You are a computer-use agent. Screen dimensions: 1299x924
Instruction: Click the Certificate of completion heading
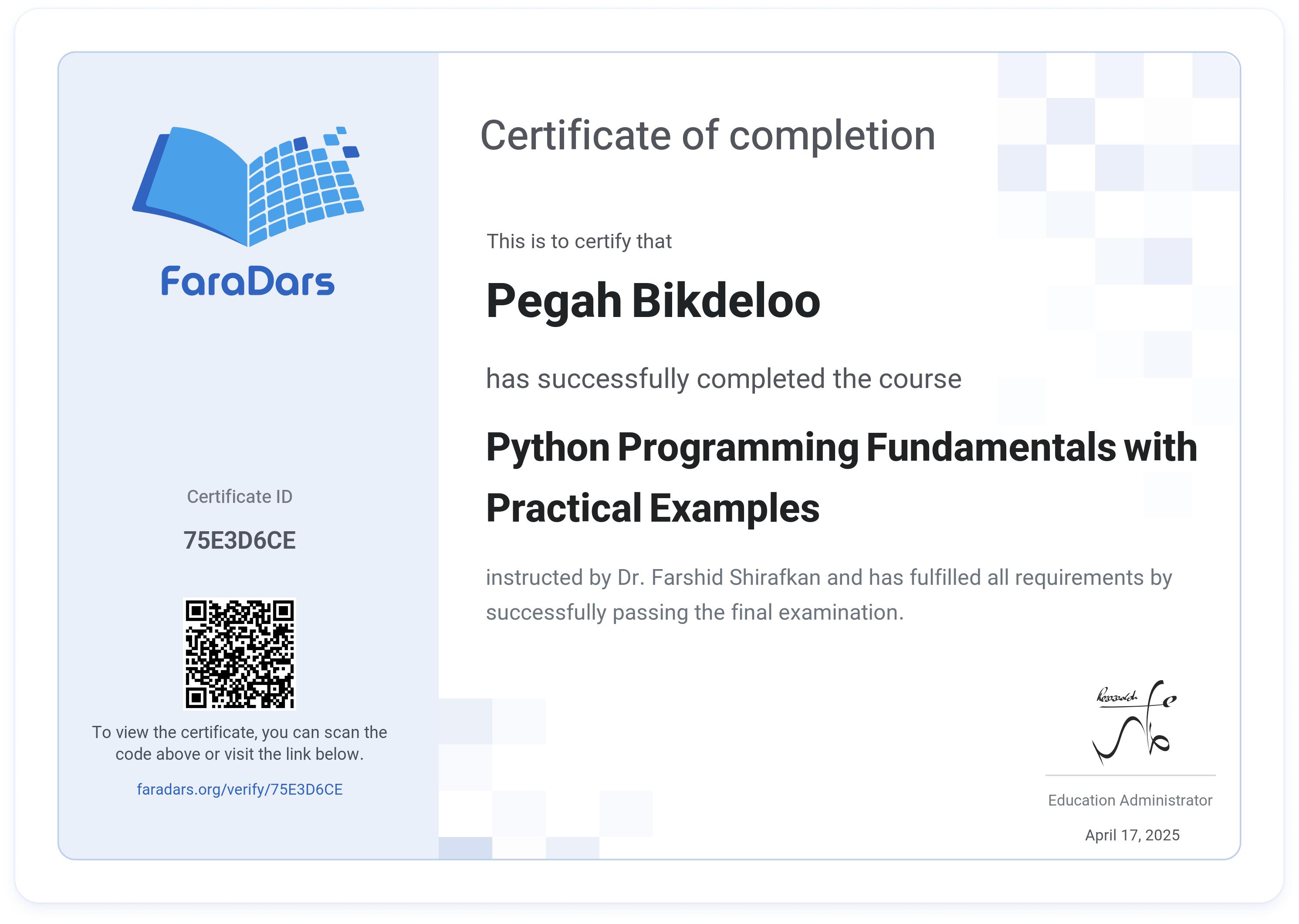coord(707,136)
